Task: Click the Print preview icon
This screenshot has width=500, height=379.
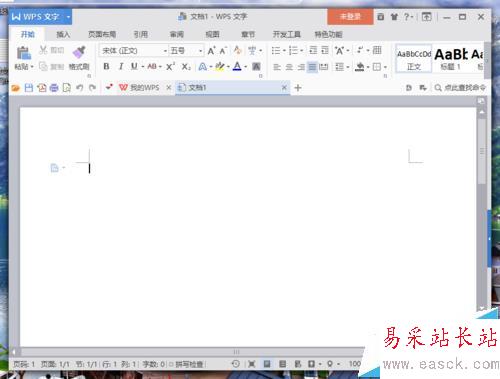Action: coord(67,88)
